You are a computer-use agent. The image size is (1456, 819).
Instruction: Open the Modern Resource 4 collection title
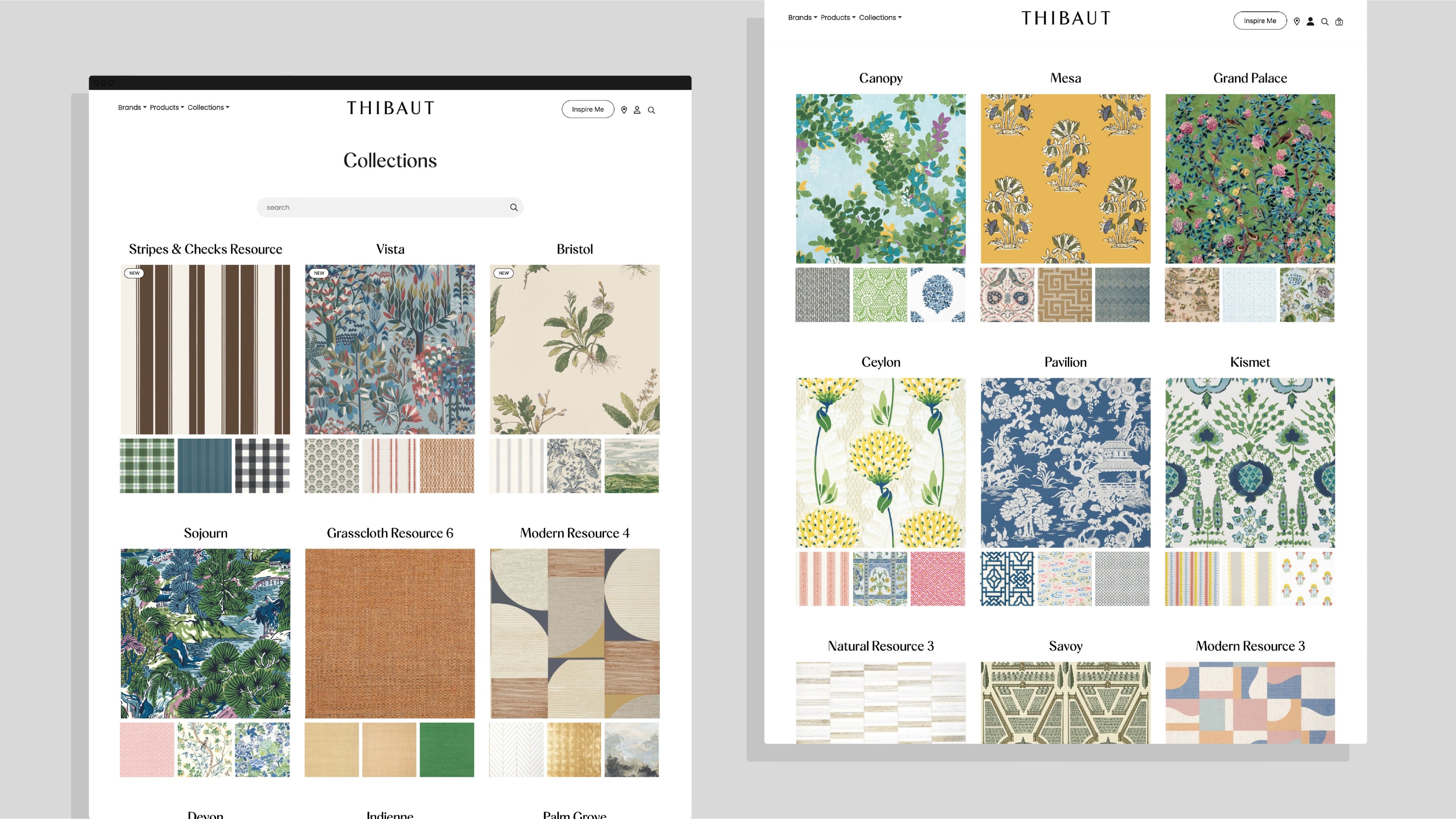[575, 533]
